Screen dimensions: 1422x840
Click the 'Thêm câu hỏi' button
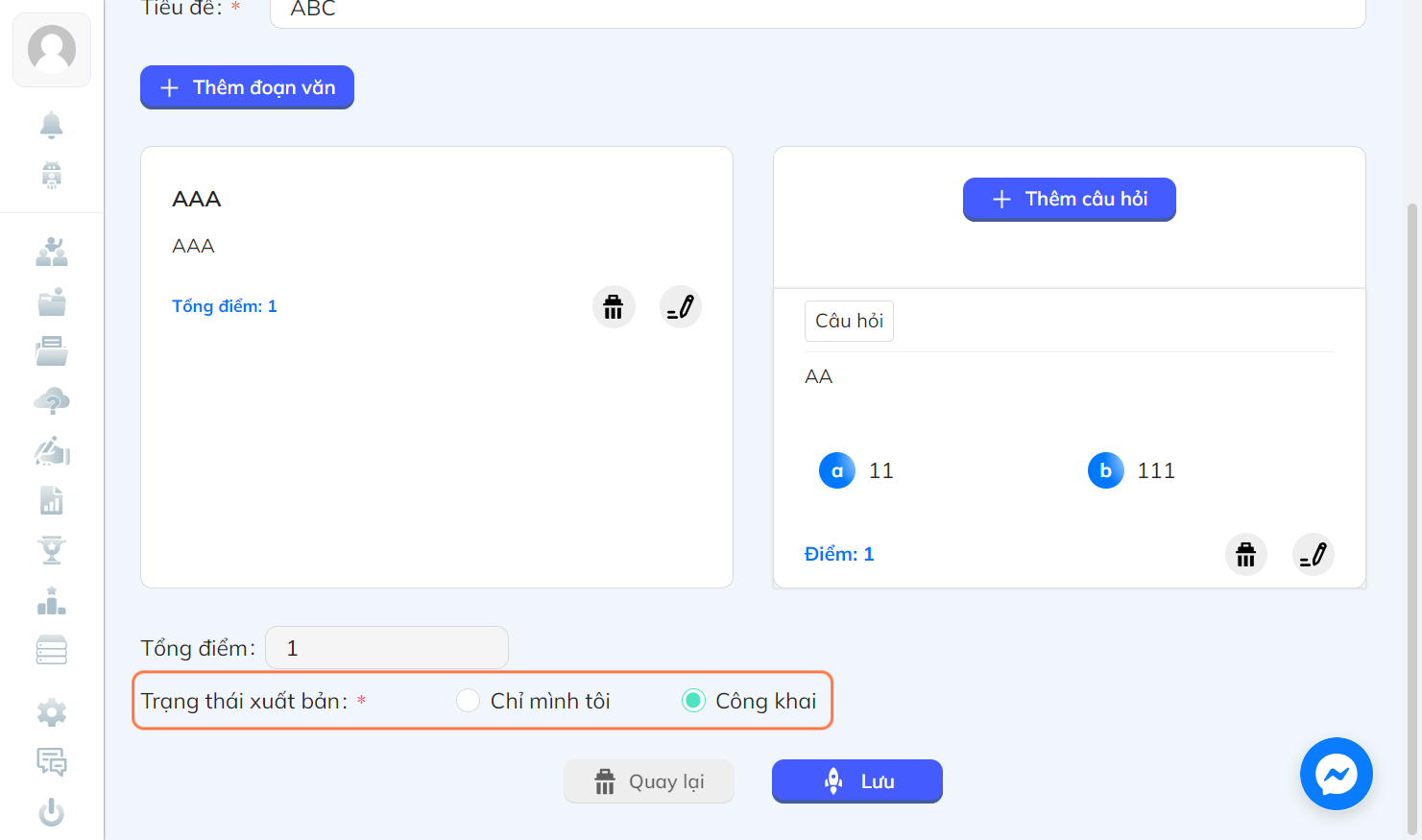1070,199
